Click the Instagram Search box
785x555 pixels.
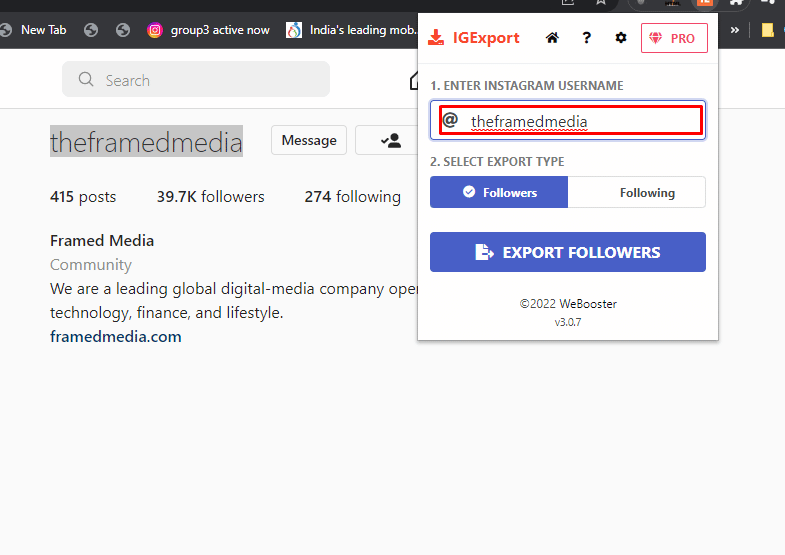coord(196,80)
